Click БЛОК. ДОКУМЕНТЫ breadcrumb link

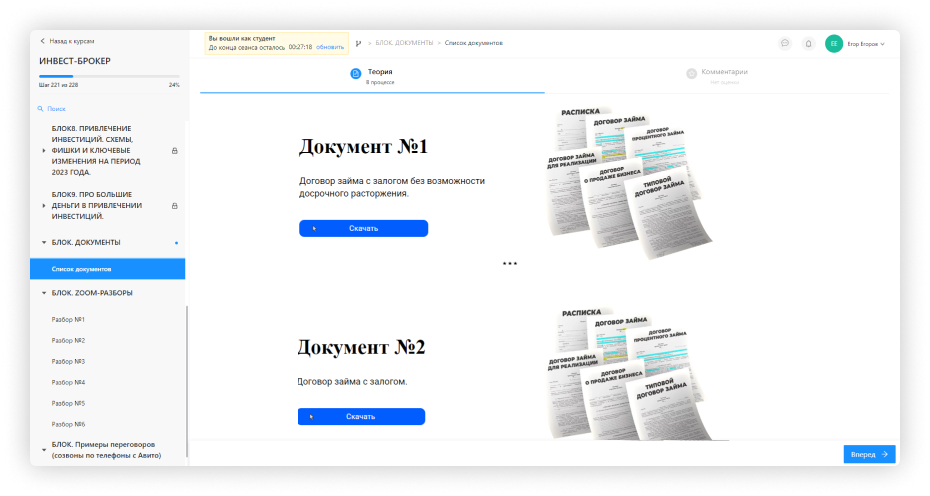point(405,43)
